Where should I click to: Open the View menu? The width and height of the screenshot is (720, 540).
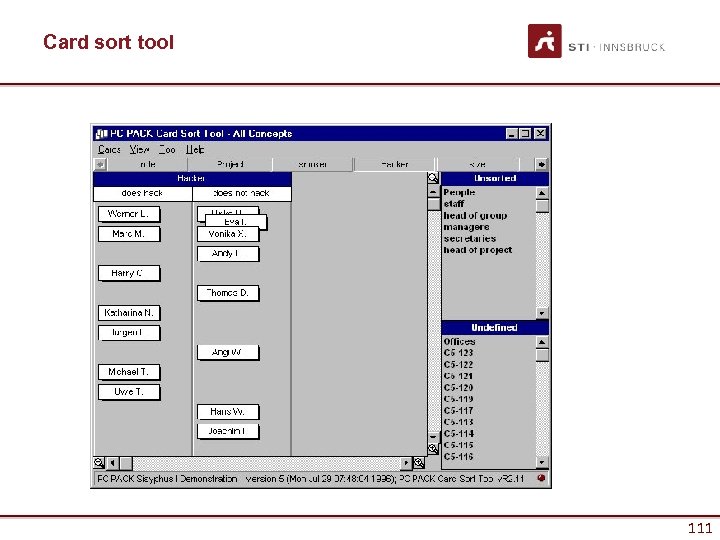[x=139, y=150]
